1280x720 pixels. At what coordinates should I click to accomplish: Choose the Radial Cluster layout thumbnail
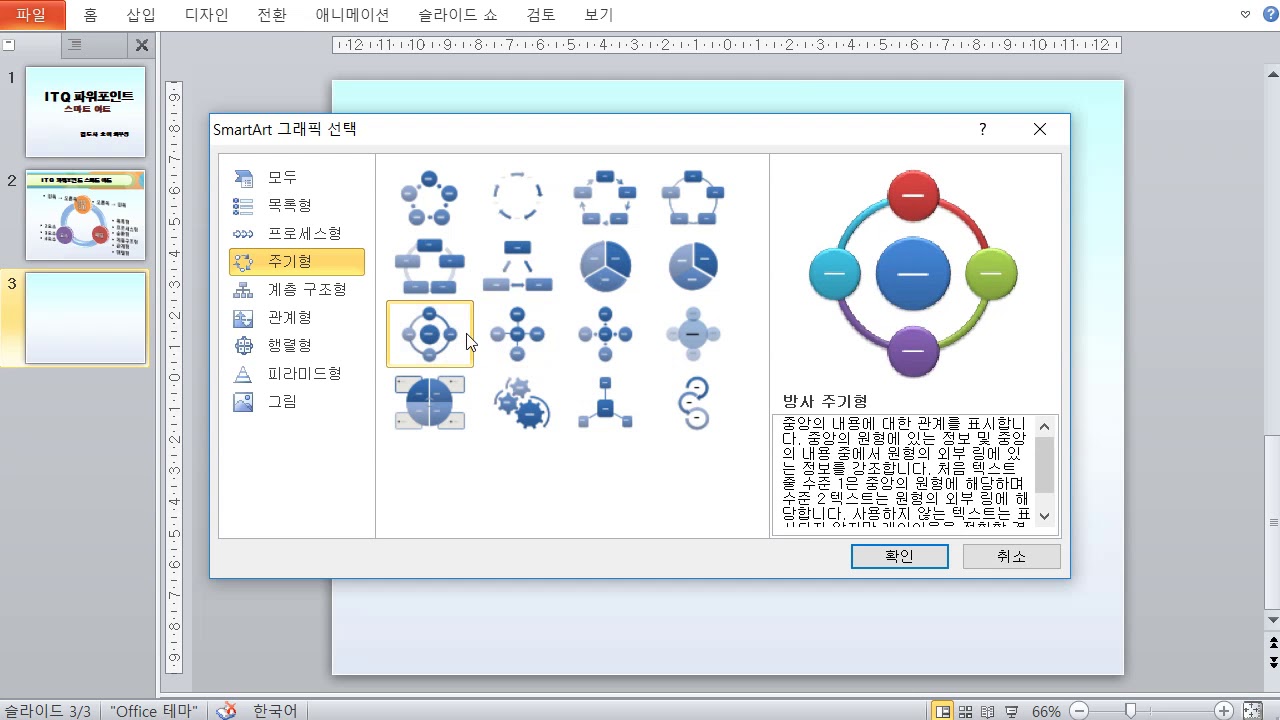605,402
